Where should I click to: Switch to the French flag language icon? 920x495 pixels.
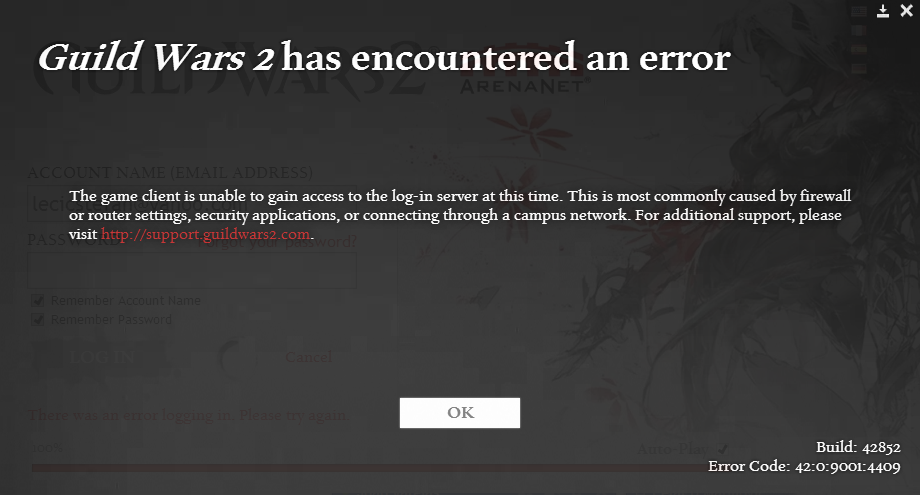click(858, 30)
